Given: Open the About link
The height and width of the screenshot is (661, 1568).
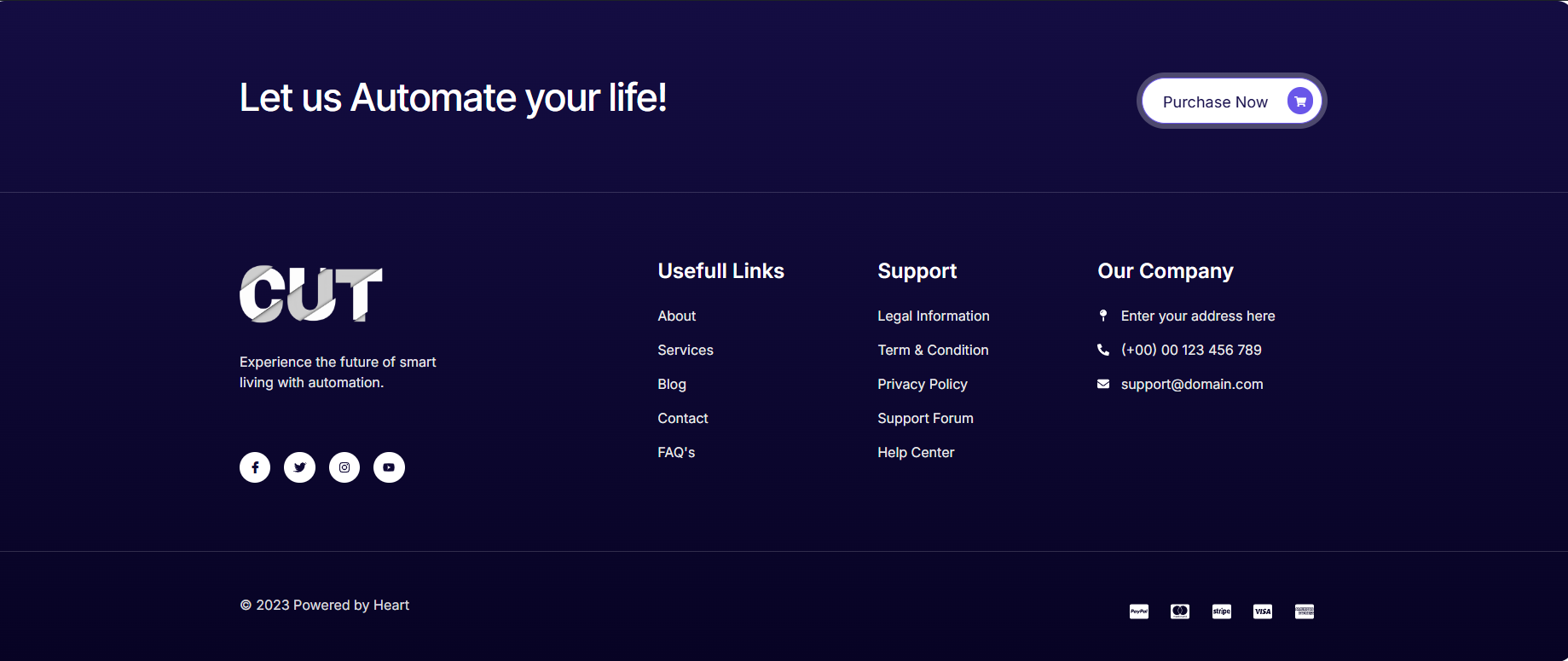Looking at the screenshot, I should click(x=677, y=316).
